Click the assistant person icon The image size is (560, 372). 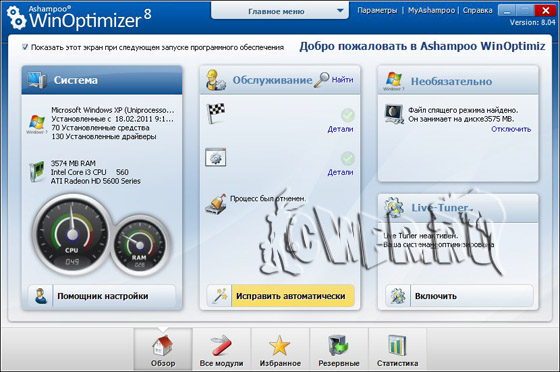tap(41, 296)
